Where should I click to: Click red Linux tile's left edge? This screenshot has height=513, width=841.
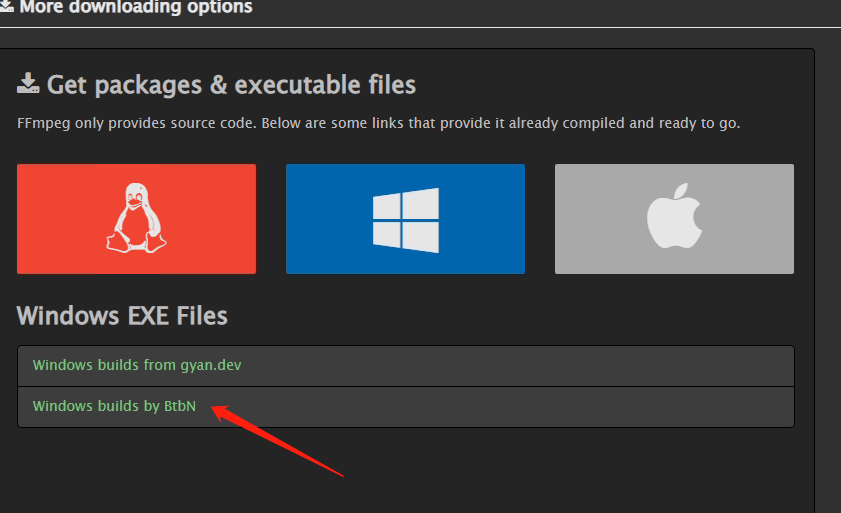tap(22, 218)
